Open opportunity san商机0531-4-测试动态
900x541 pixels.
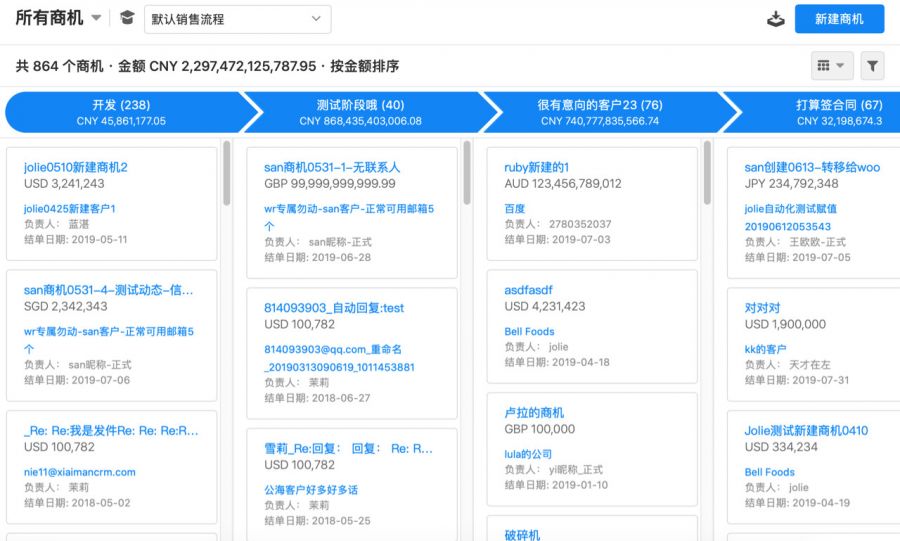(x=108, y=290)
